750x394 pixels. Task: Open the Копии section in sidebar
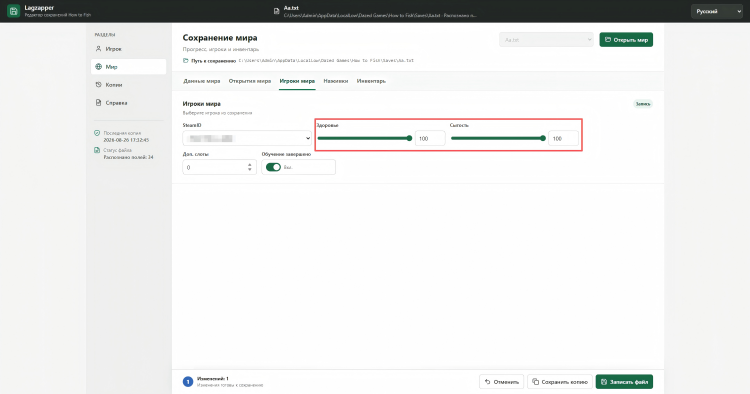pyautogui.click(x=128, y=85)
